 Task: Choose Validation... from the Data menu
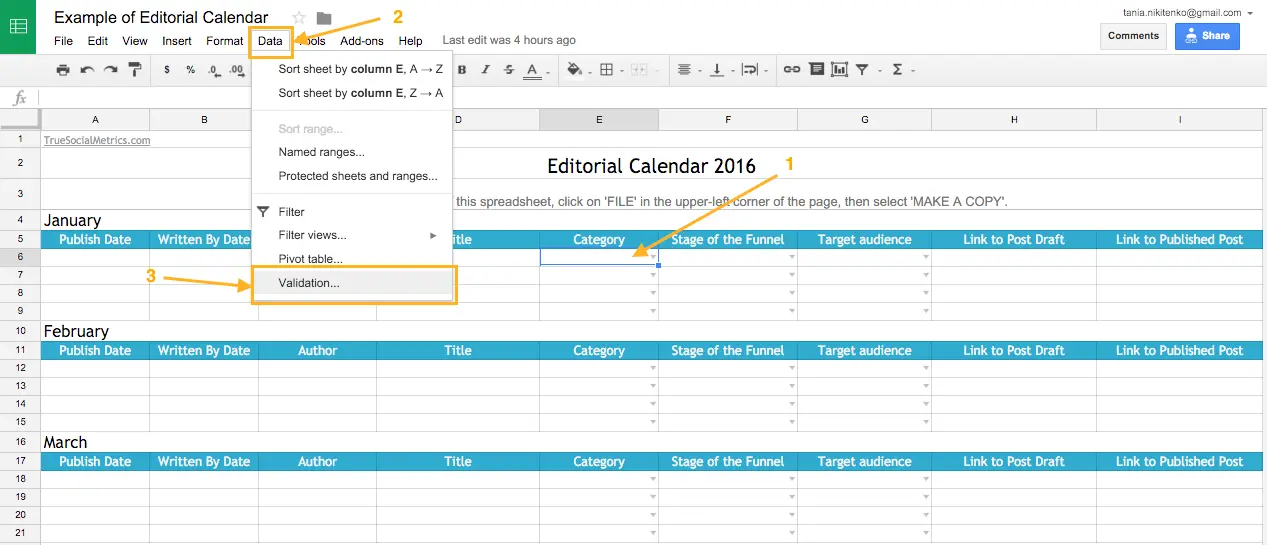309,283
